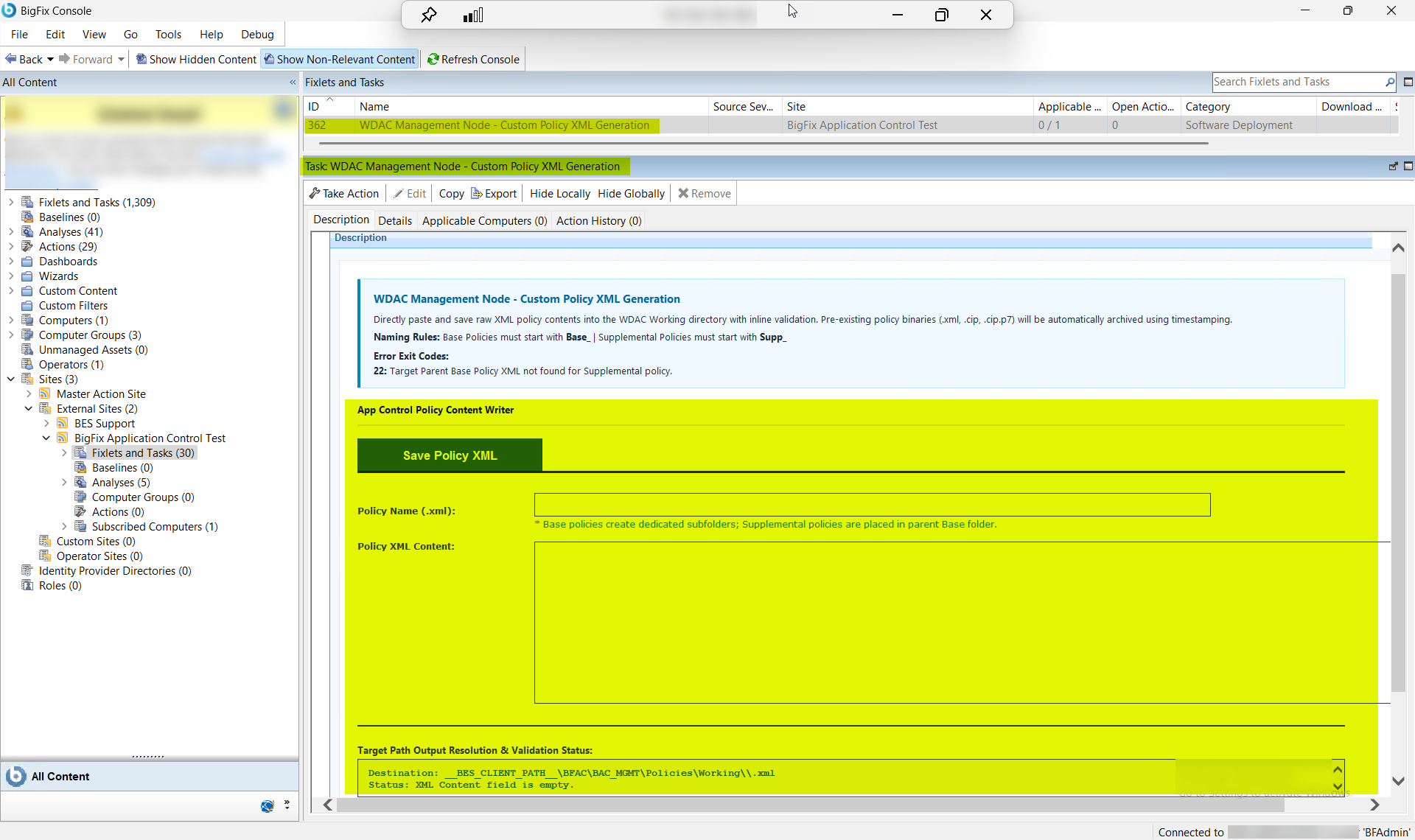Click the Remove X icon
The width and height of the screenshot is (1415, 840).
tap(683, 193)
